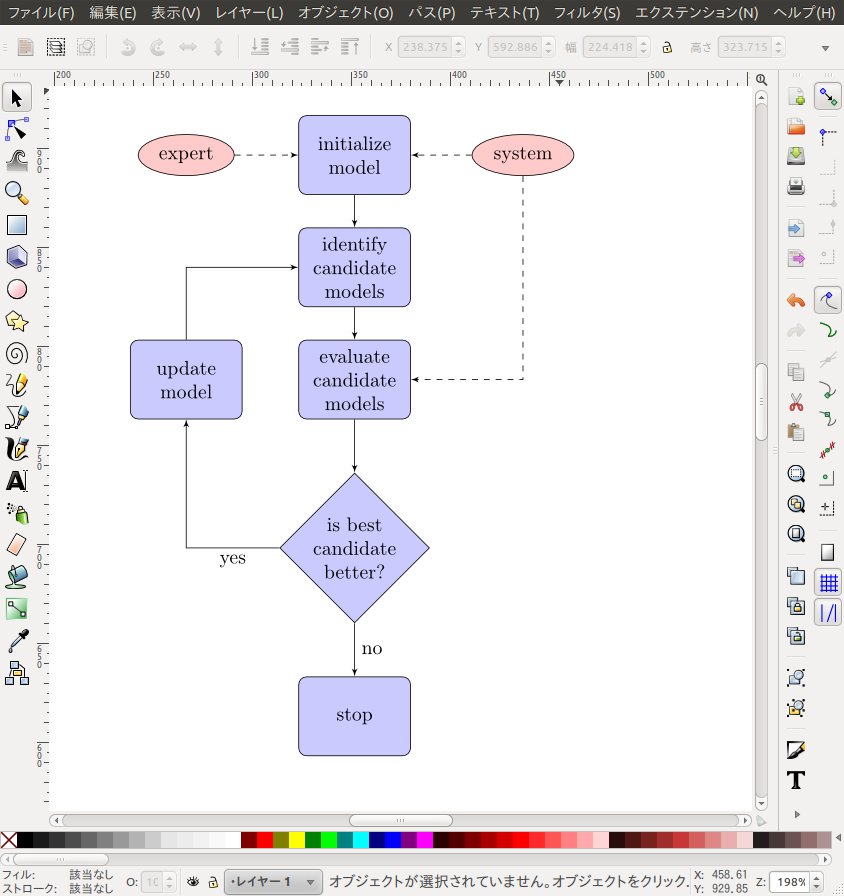Toggle snap to guides button
This screenshot has height=896, width=844.
(828, 613)
